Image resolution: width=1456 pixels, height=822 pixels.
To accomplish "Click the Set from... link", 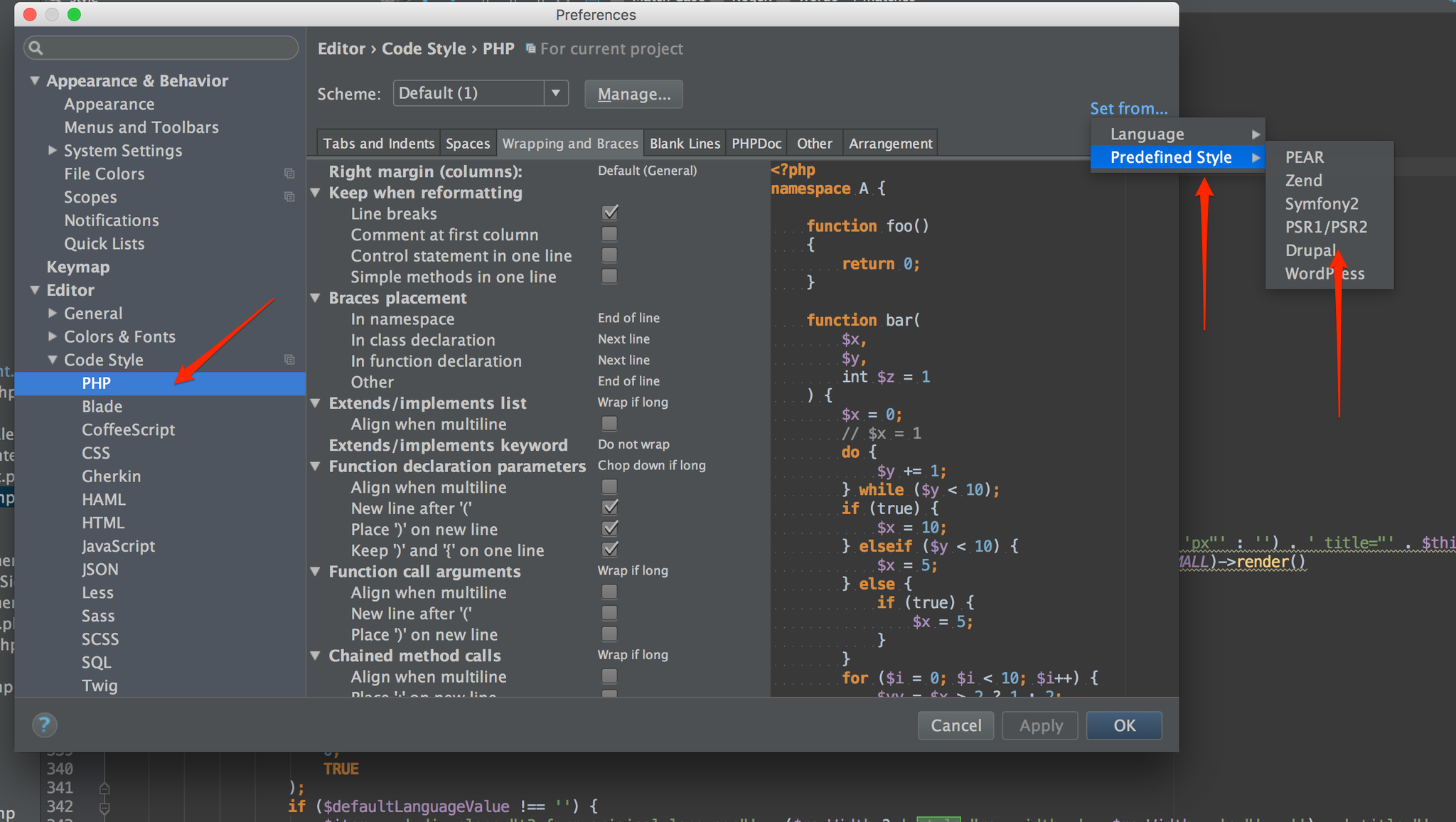I will (1128, 109).
